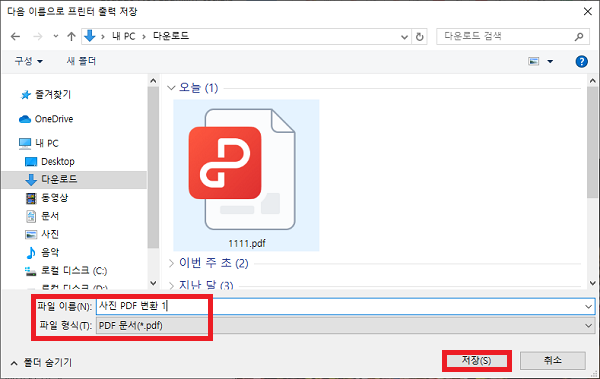
Task: Create a folder with '새 폴더'
Action: [81, 61]
